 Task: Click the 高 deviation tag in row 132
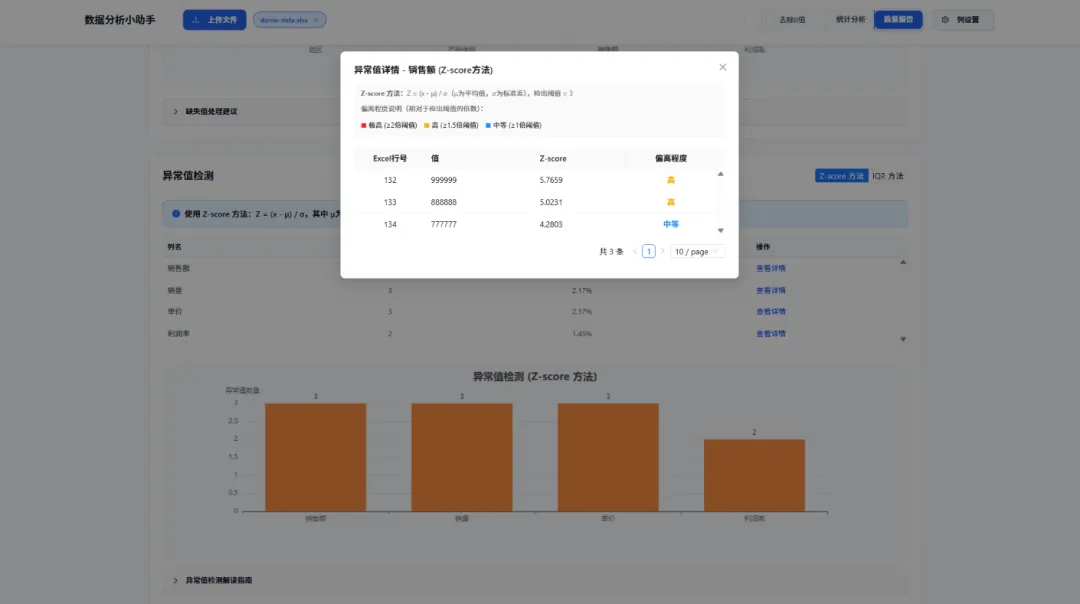click(x=670, y=180)
